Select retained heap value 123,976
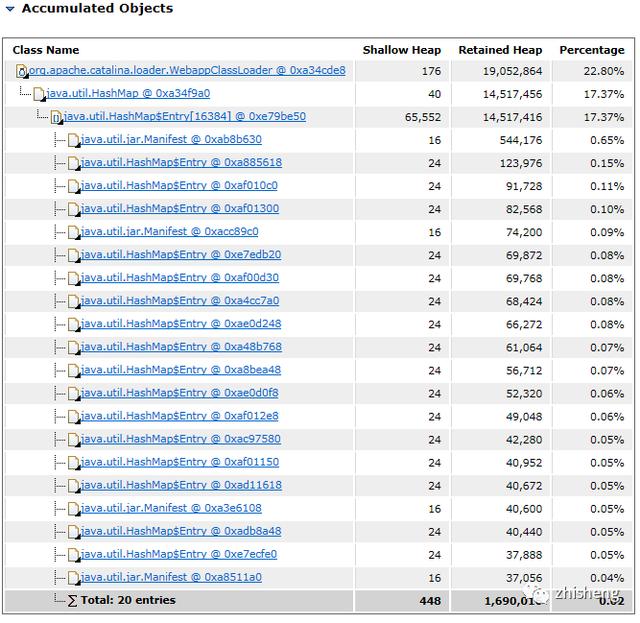Viewport: 640px width, 623px height. pyautogui.click(x=521, y=163)
